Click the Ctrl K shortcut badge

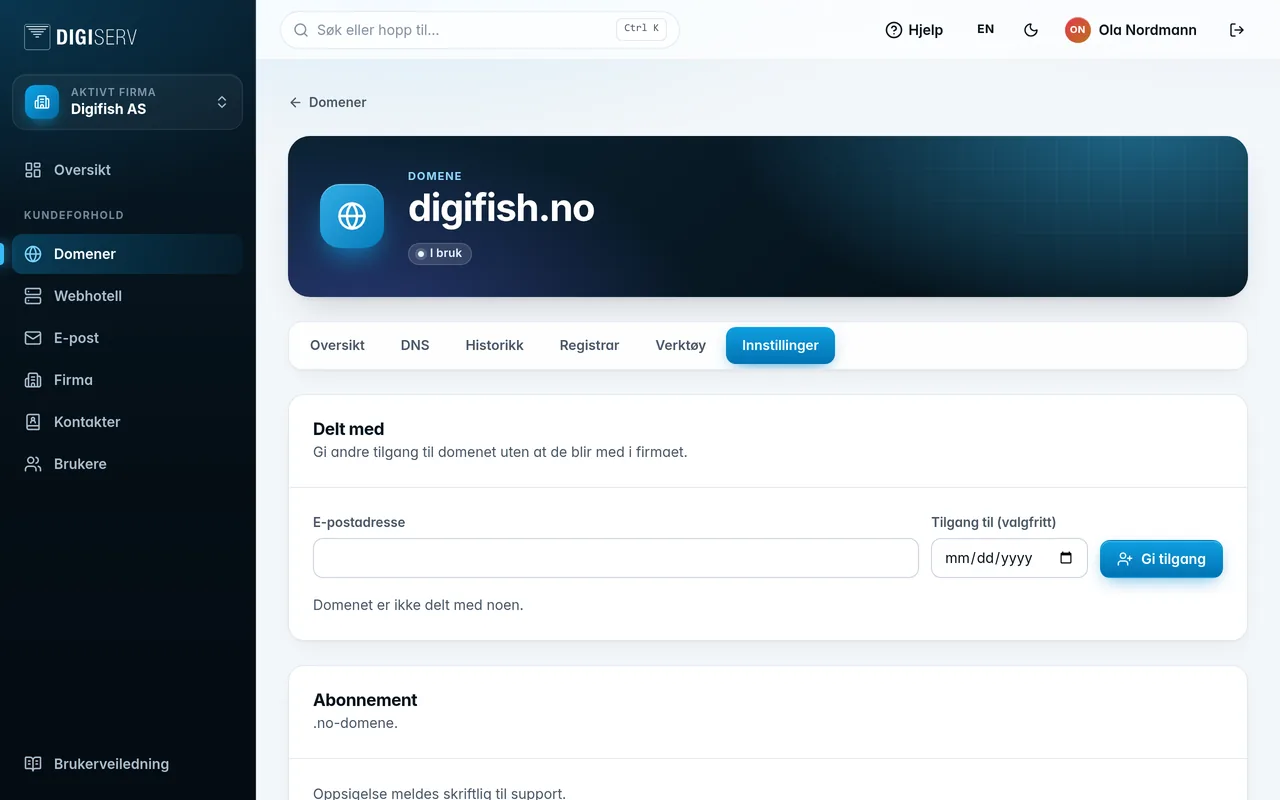[x=641, y=29]
